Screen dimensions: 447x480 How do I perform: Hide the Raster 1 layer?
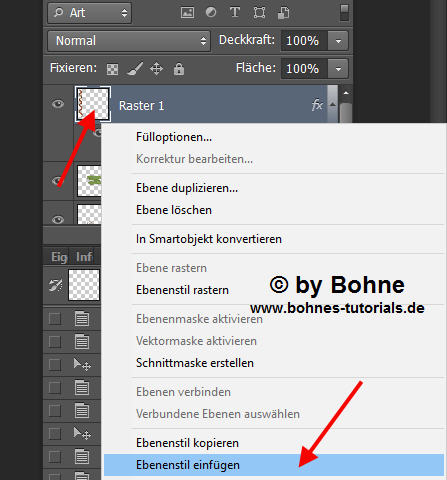58,104
